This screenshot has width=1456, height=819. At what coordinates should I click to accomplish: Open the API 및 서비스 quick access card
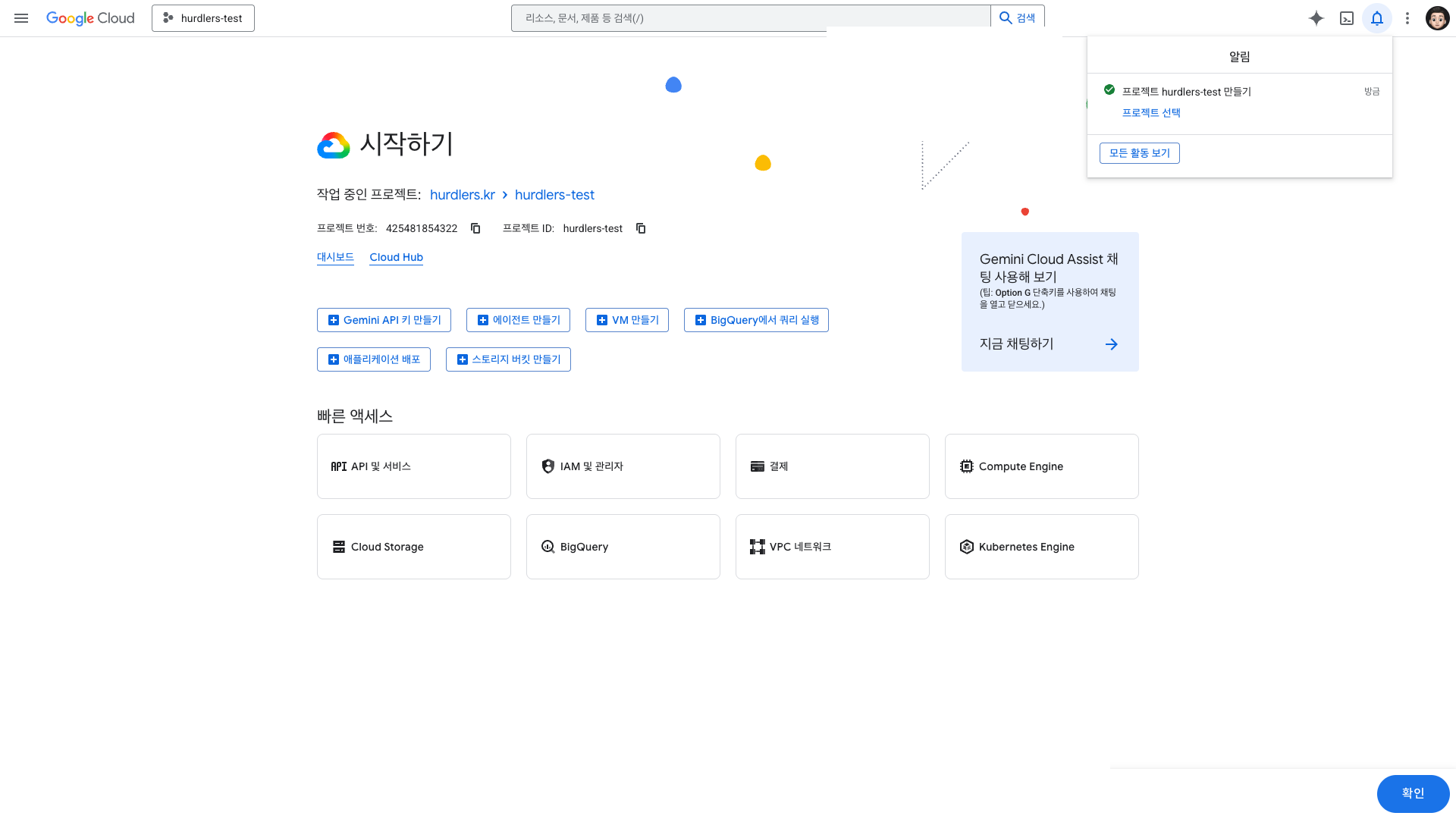click(414, 466)
